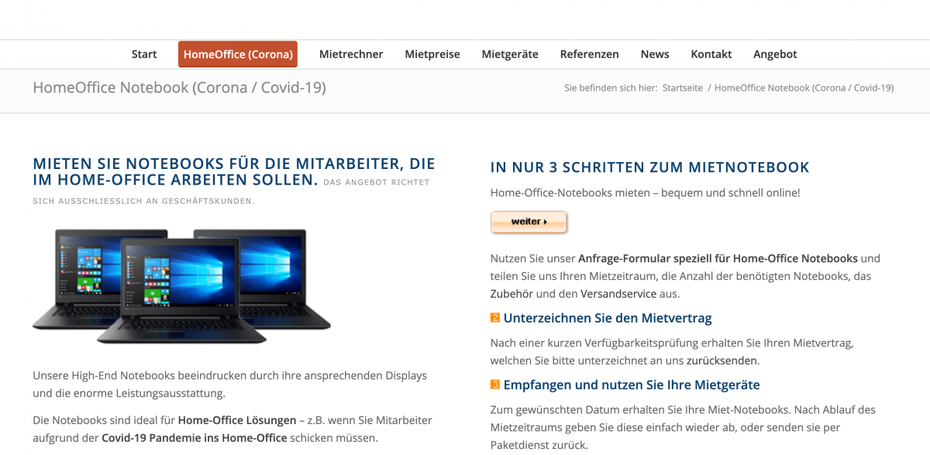The image size is (930, 455).
Task: Click the Home-Office-Notebooks mieten tagline text
Action: [x=645, y=193]
